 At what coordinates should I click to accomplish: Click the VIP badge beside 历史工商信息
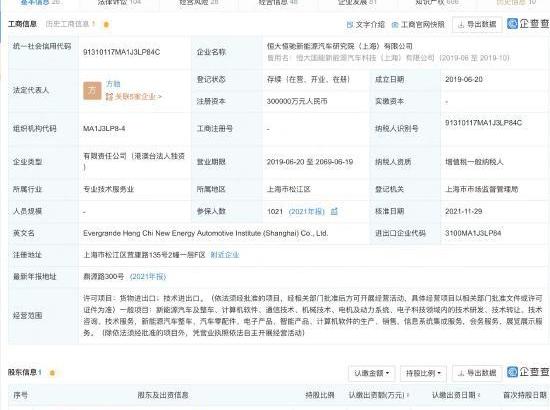[106, 25]
